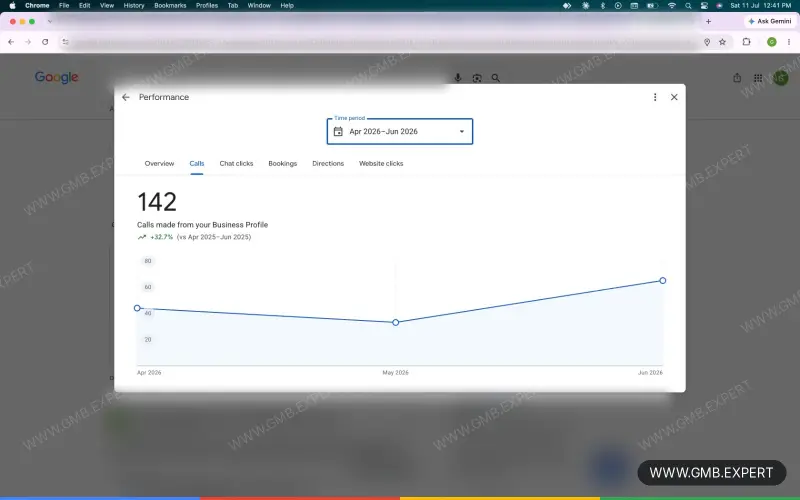Click the Wi-Fi status icon
Image resolution: width=800 pixels, height=500 pixels.
click(x=672, y=6)
